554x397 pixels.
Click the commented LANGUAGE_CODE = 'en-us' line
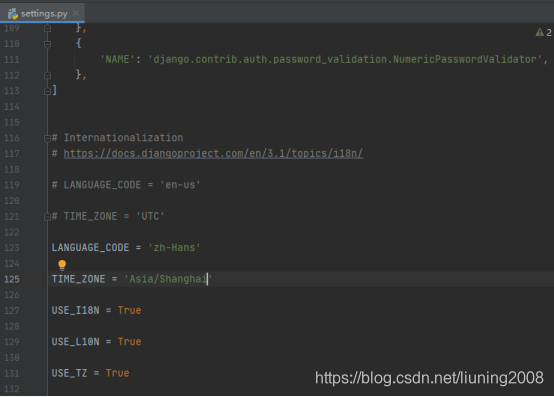click(126, 185)
